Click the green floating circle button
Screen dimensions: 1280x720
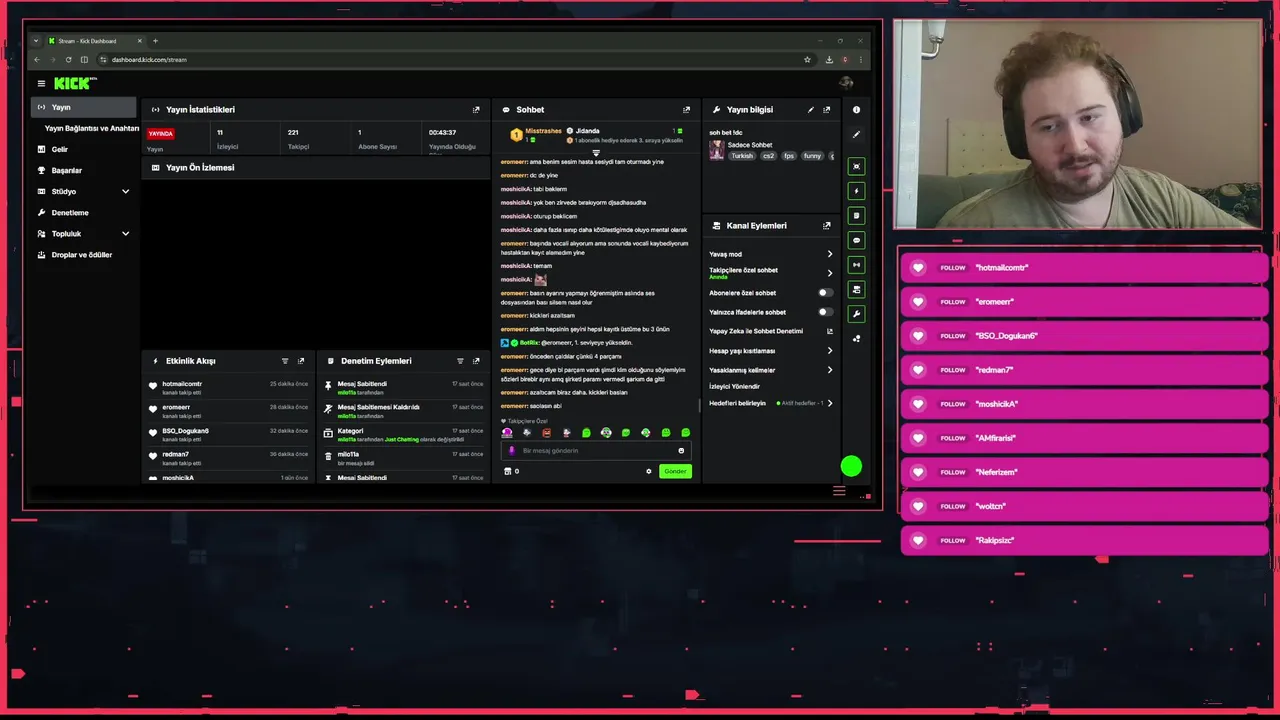tap(851, 466)
